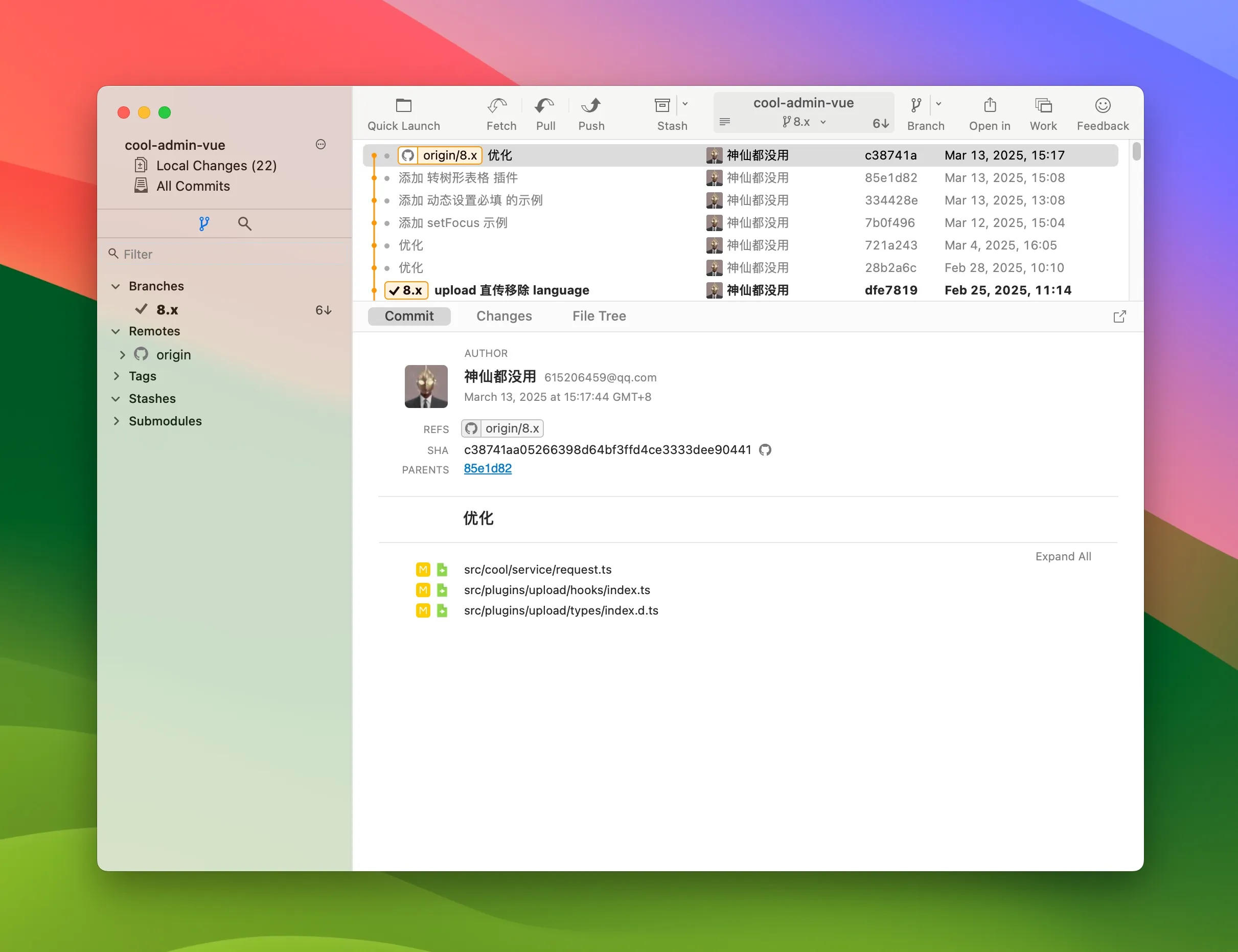Image resolution: width=1238 pixels, height=952 pixels.
Task: Open commit in separate window icon
Action: click(1119, 317)
